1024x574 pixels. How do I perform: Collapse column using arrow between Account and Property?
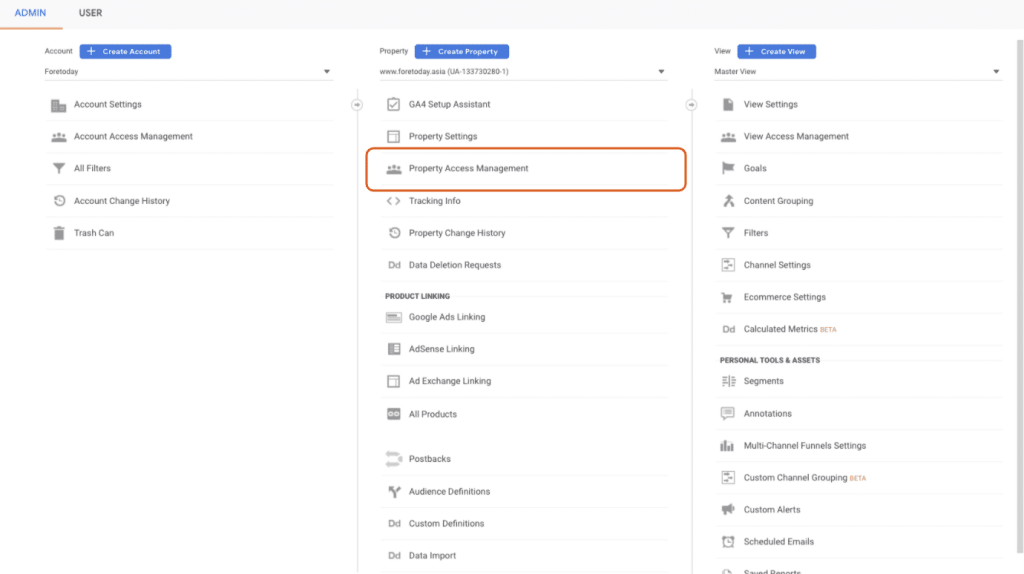tap(356, 104)
